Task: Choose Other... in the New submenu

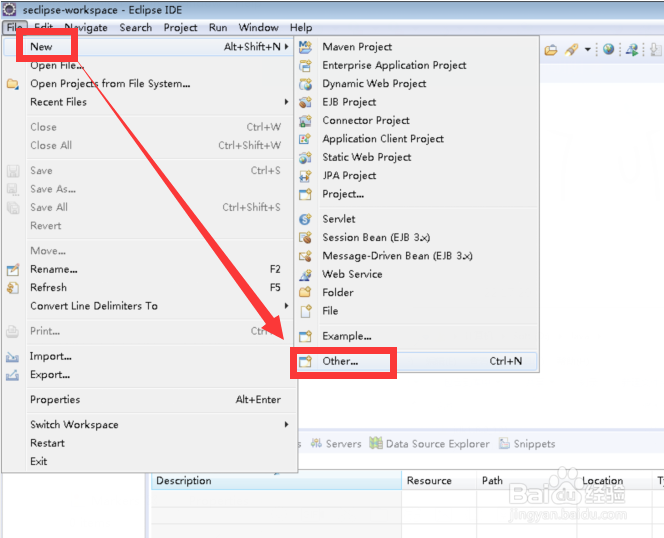Action: click(x=417, y=361)
